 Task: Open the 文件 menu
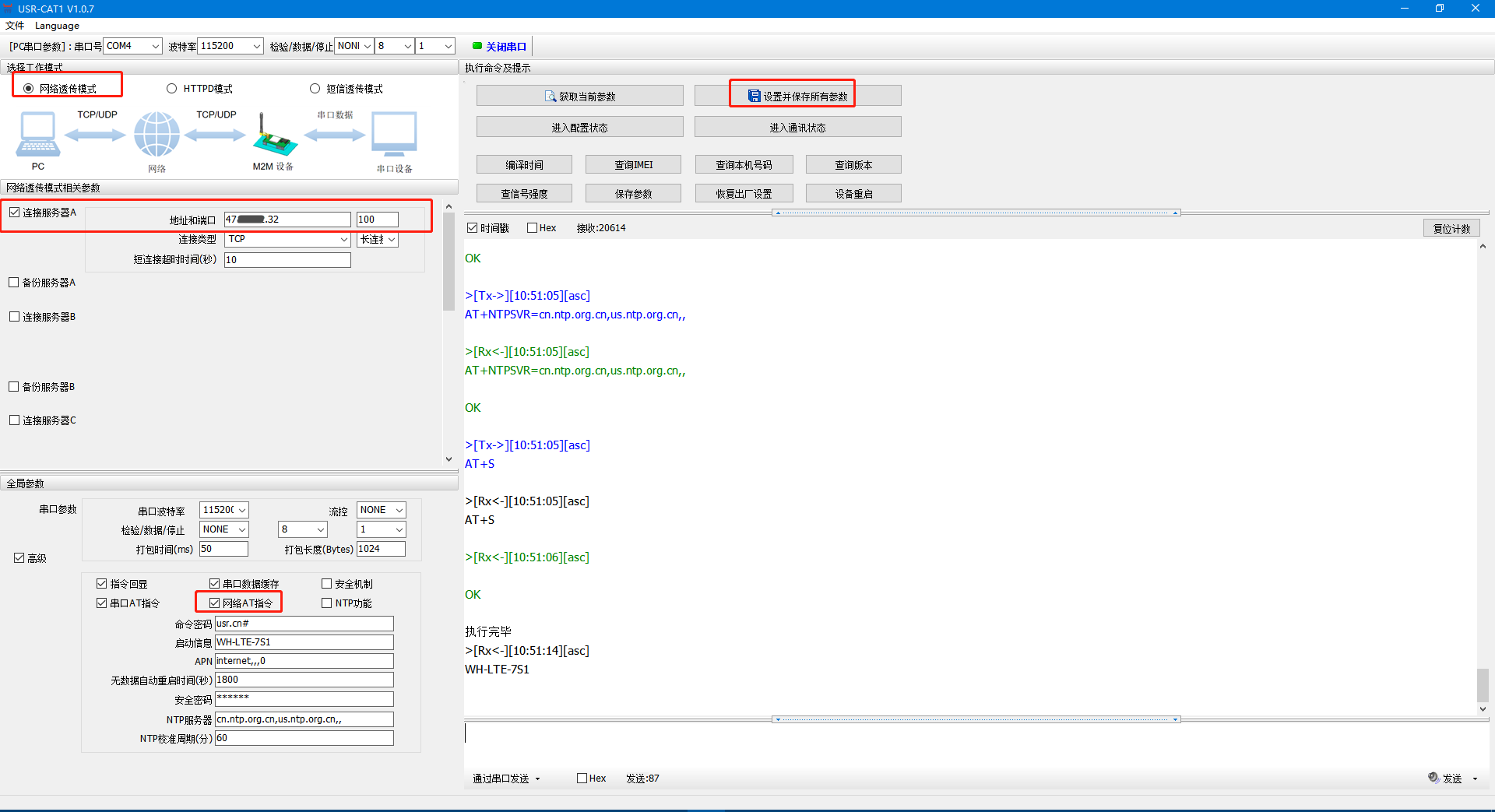click(15, 26)
